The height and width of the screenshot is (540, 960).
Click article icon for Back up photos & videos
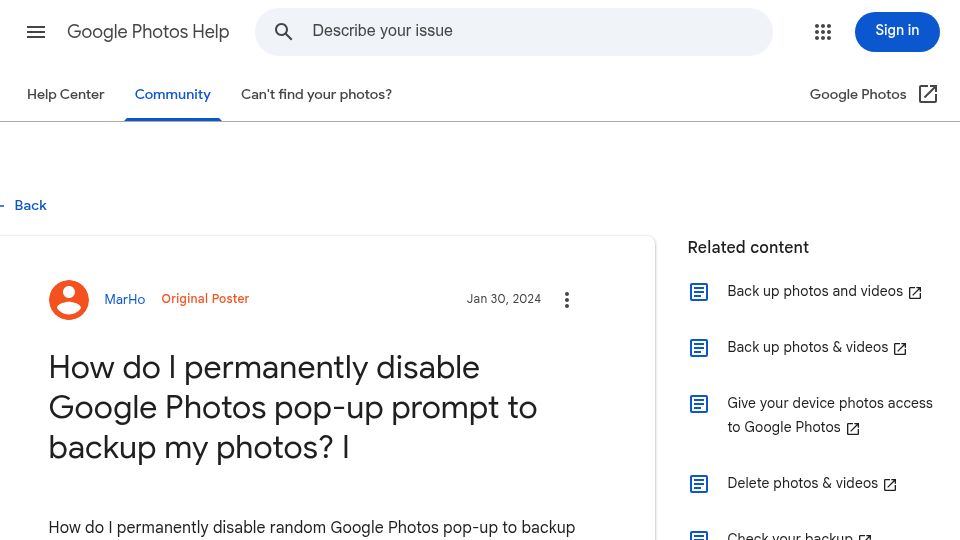point(699,348)
